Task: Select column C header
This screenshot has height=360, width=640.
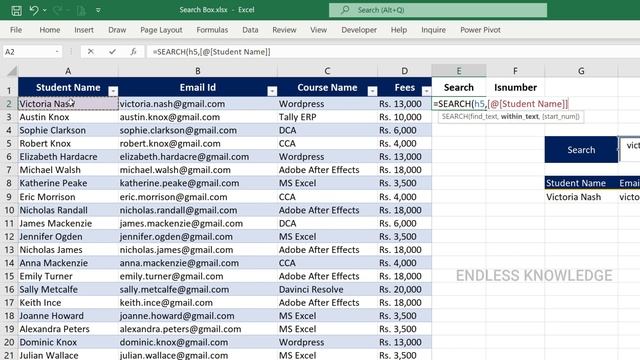Action: pyautogui.click(x=327, y=71)
